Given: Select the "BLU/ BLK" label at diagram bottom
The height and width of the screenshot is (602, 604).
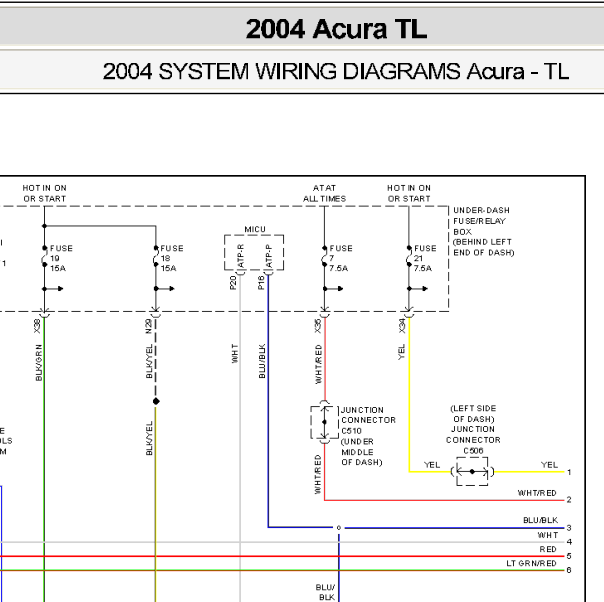Looking at the screenshot, I should [x=325, y=592].
